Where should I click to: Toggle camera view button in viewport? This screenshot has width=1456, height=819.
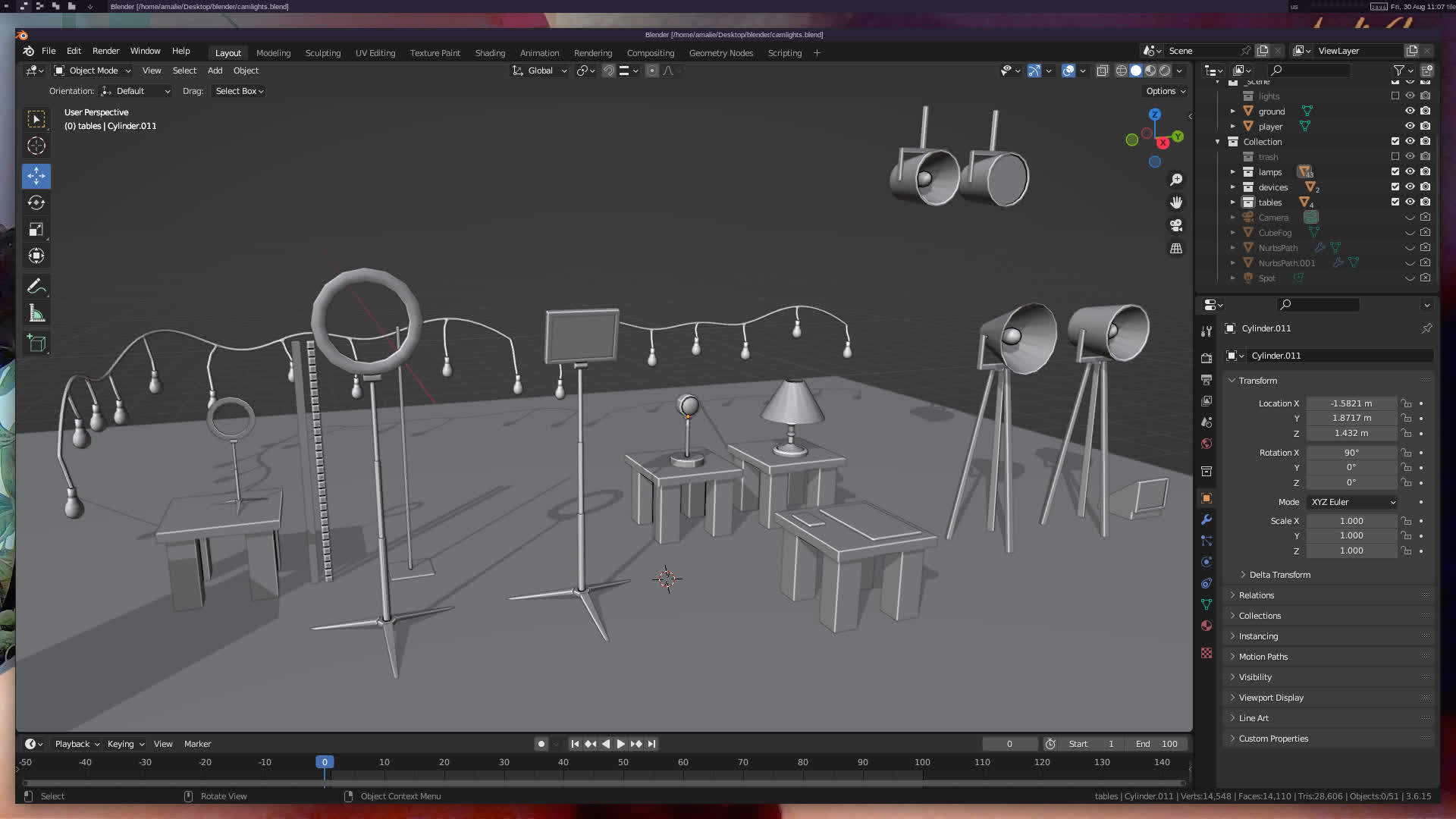click(x=1176, y=225)
